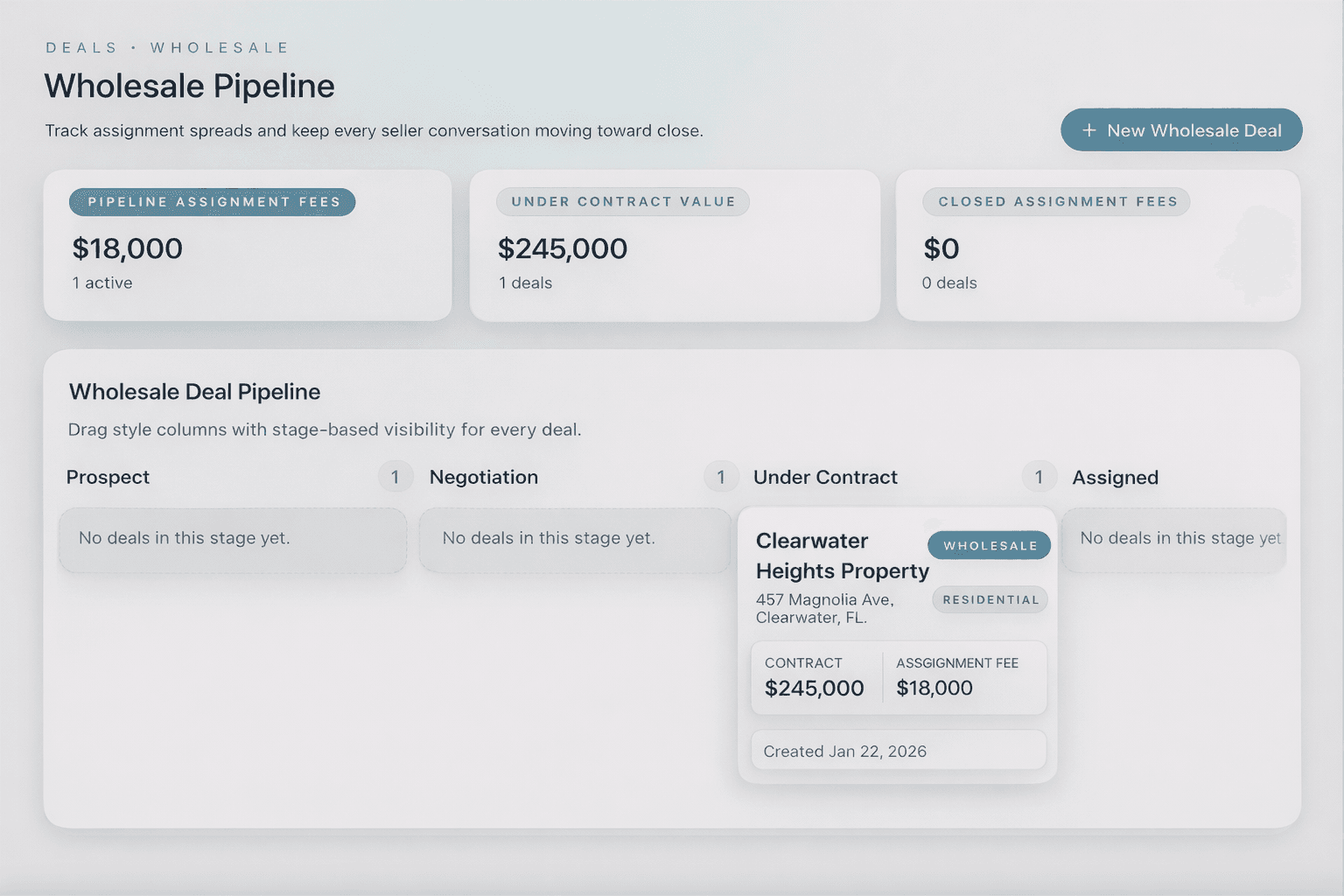
Task: Select the RESIDENTIAL tag on the deal card
Action: coord(989,599)
